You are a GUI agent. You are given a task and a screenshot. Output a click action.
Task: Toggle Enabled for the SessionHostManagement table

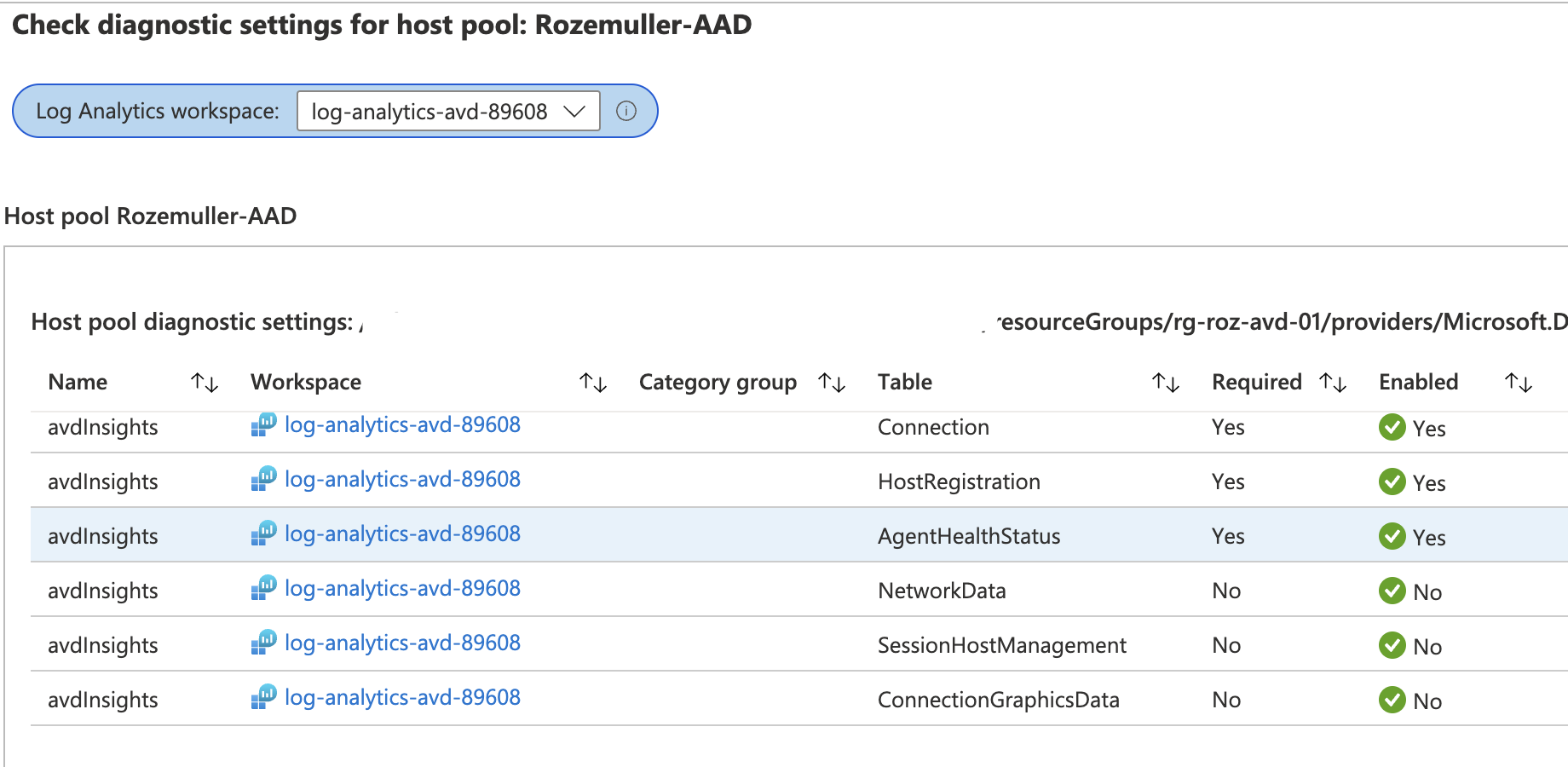click(x=1392, y=646)
